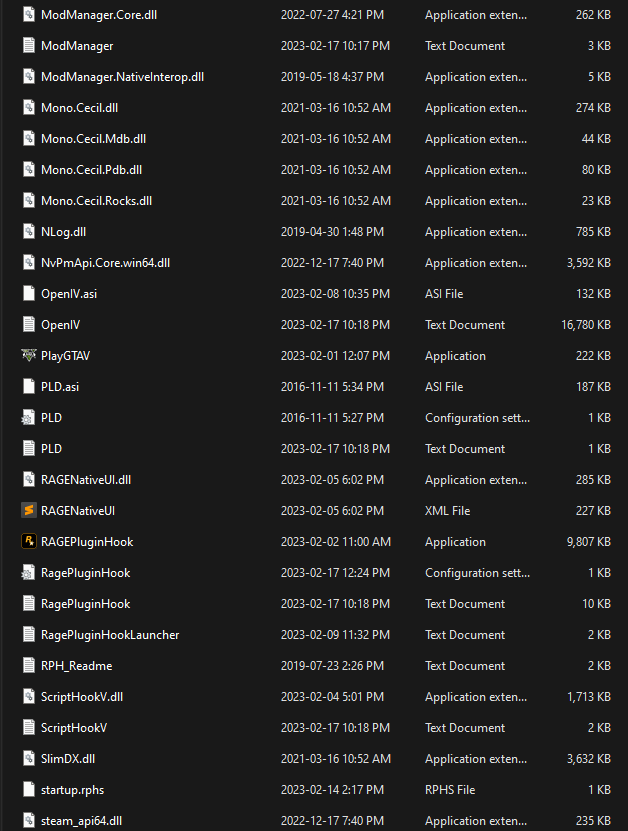Click the RPHS File type label
The height and width of the screenshot is (831, 628).
tap(450, 790)
